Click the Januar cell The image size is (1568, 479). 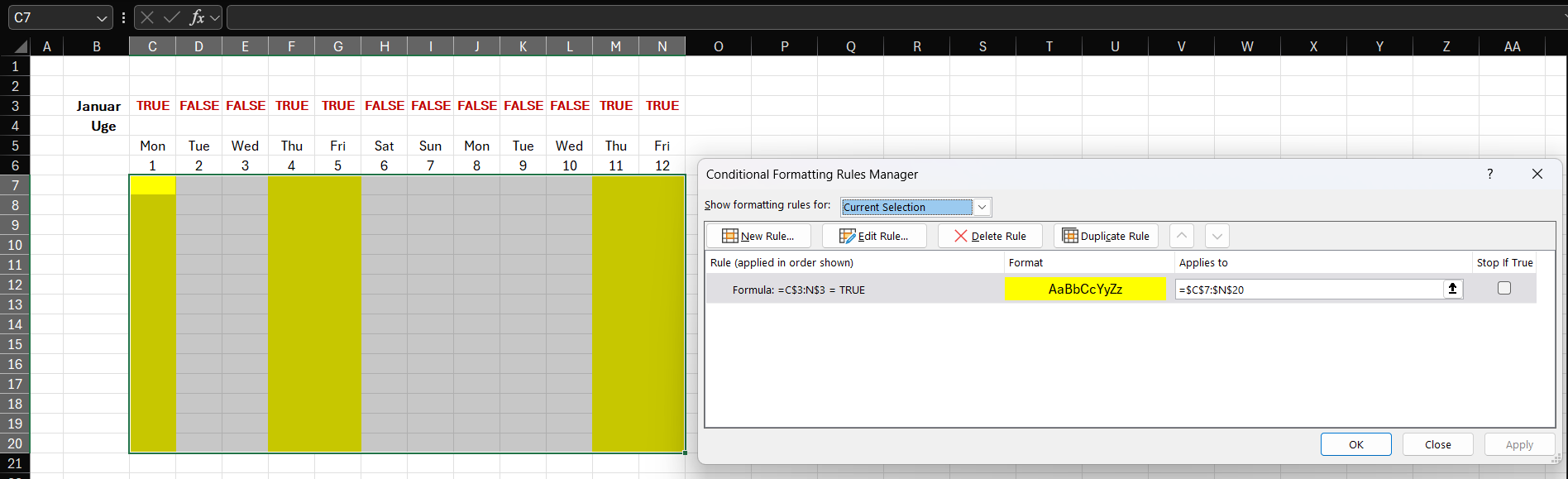(97, 106)
